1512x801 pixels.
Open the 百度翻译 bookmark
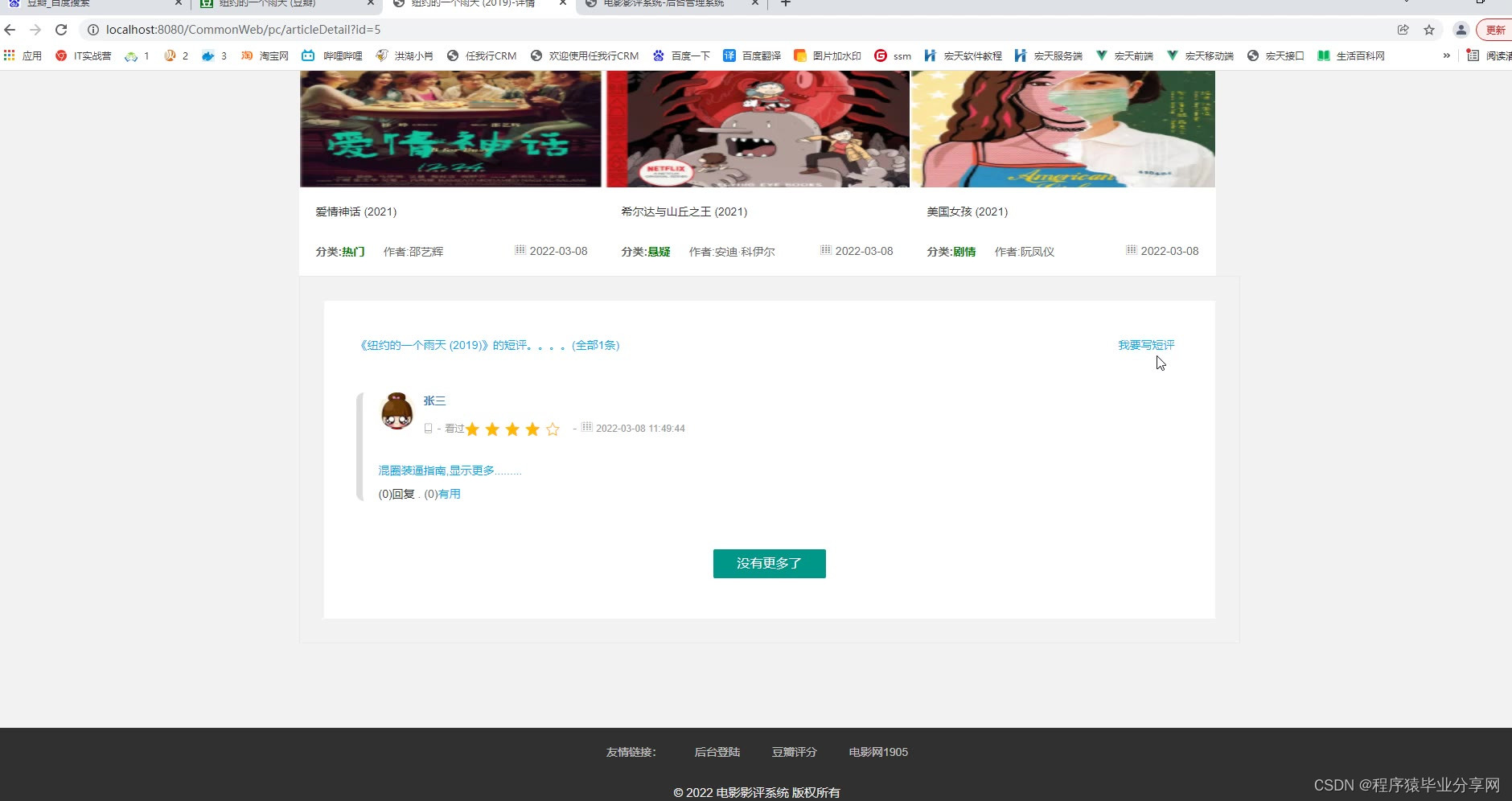click(x=752, y=55)
